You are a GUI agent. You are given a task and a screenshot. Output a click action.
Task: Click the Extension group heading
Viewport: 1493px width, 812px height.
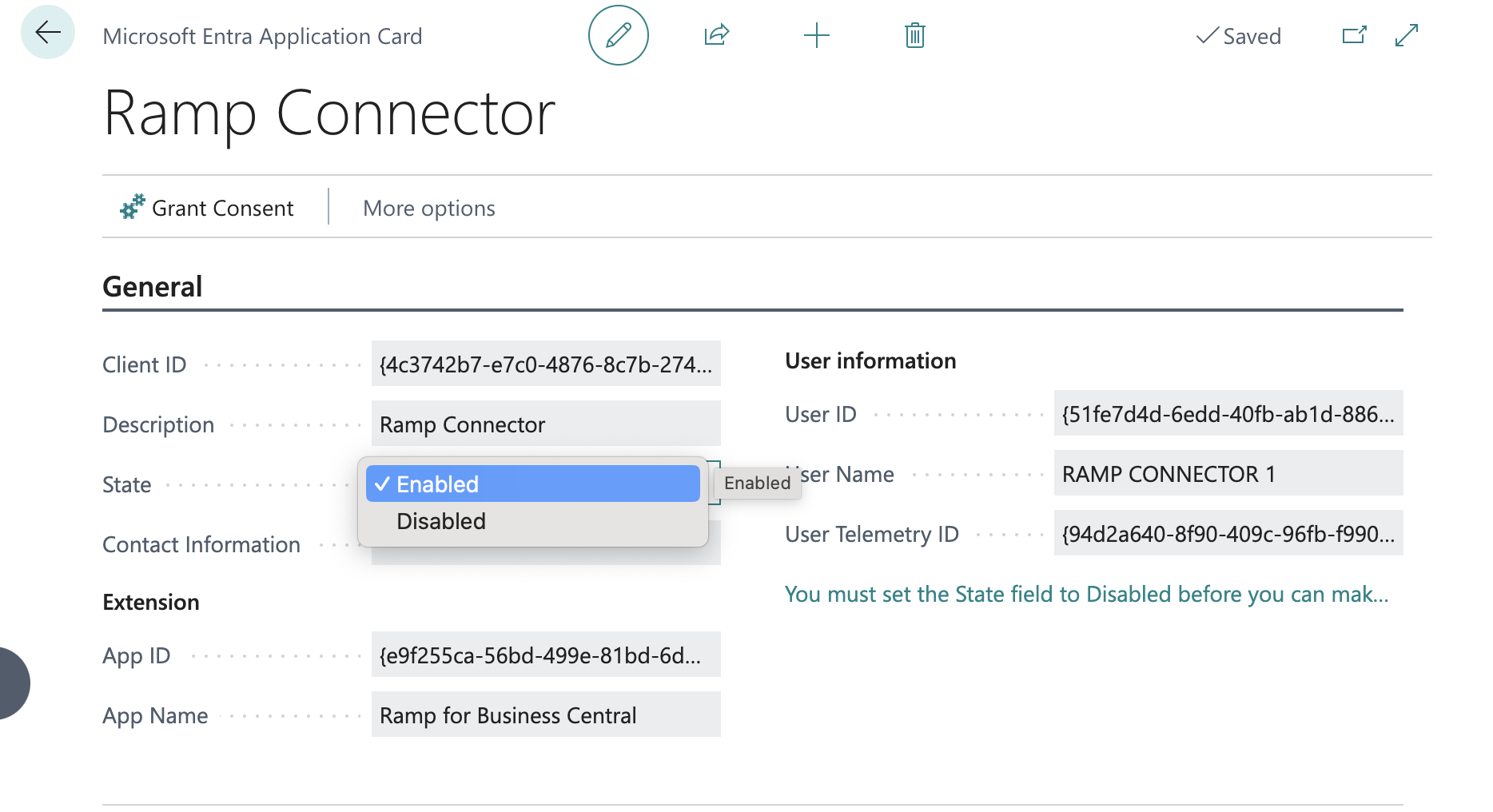point(151,602)
